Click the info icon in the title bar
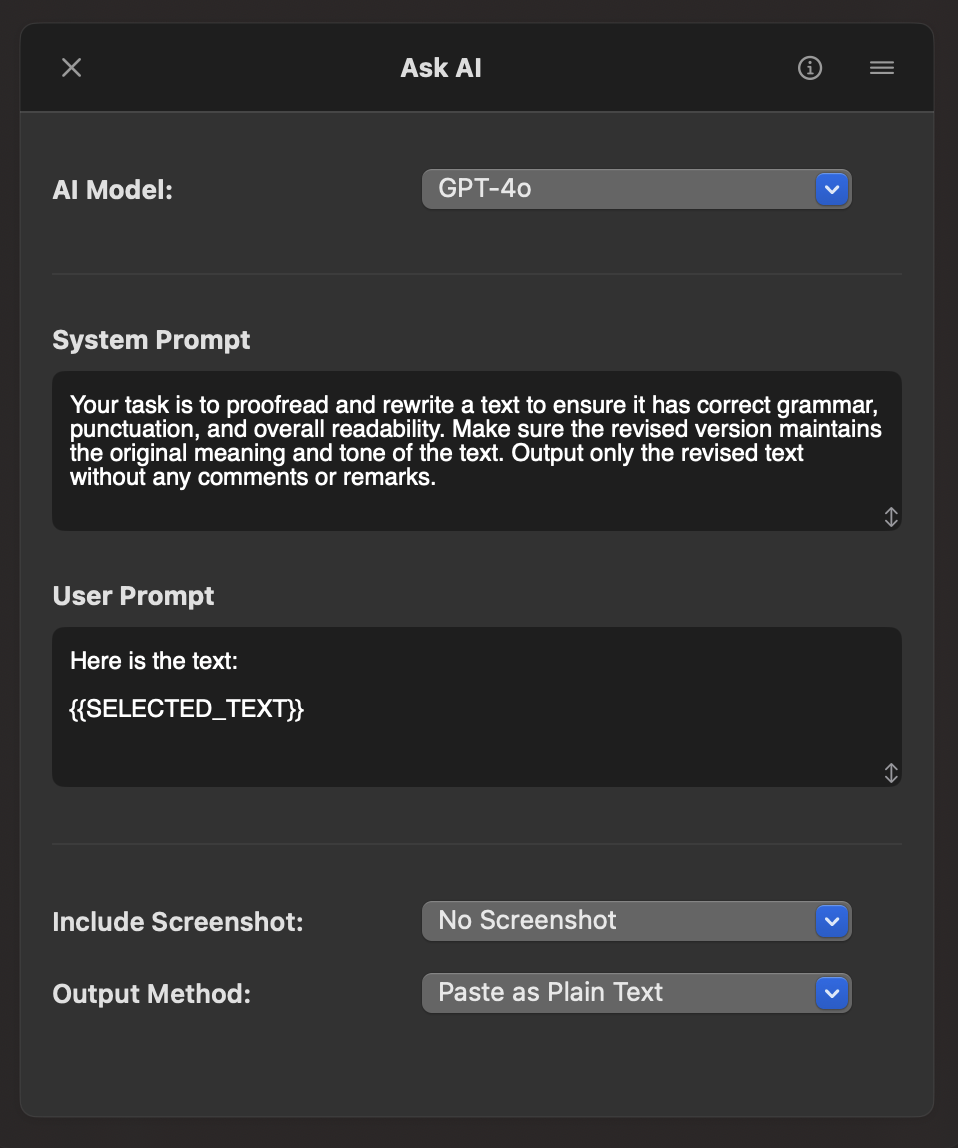 [810, 68]
